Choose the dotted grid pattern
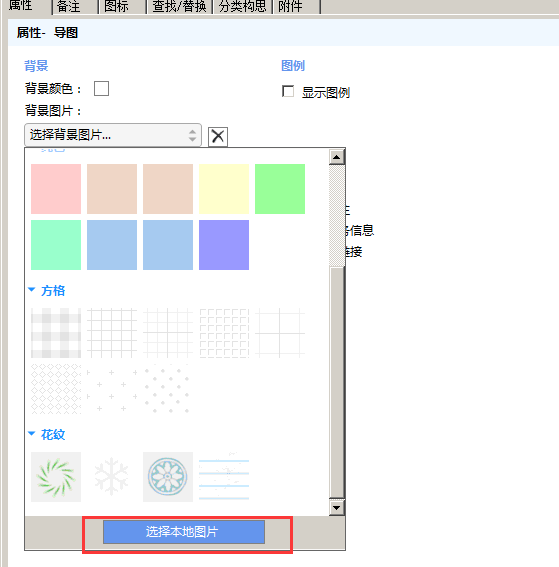The image size is (559, 567). [x=168, y=389]
